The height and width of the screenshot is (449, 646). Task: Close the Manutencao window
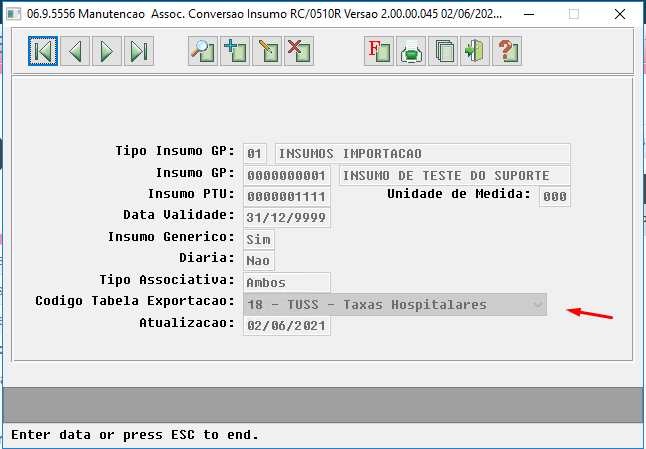[620, 14]
